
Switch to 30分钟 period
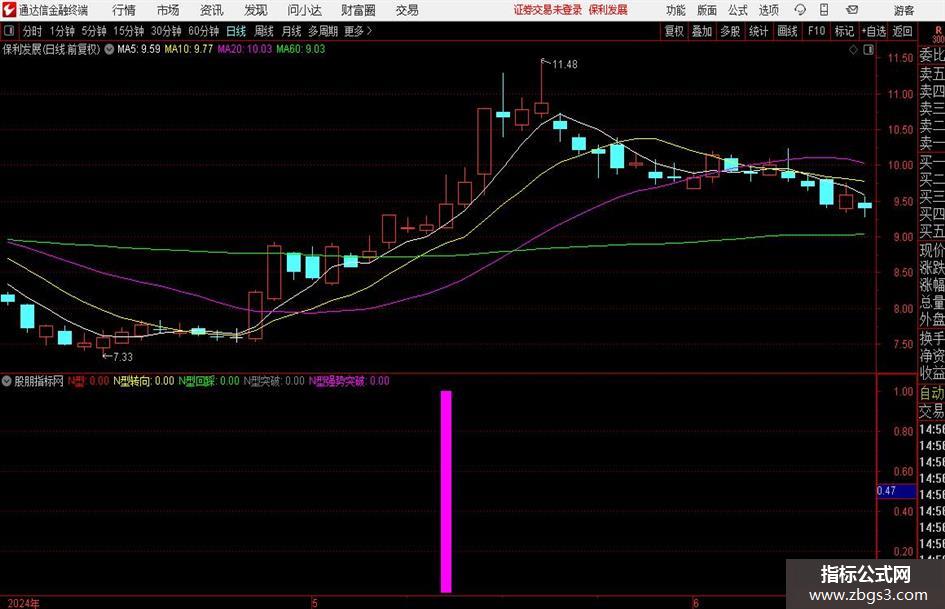pyautogui.click(x=166, y=31)
